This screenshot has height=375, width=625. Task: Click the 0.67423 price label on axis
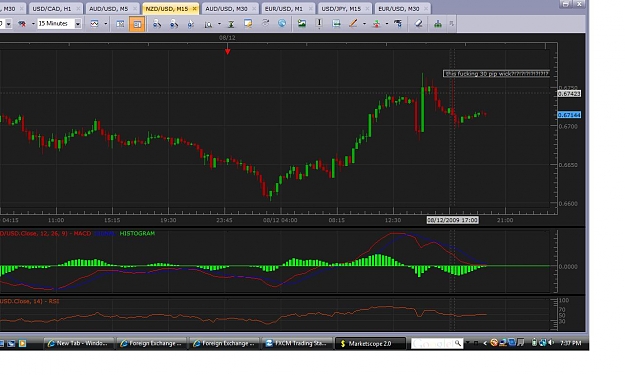click(568, 94)
